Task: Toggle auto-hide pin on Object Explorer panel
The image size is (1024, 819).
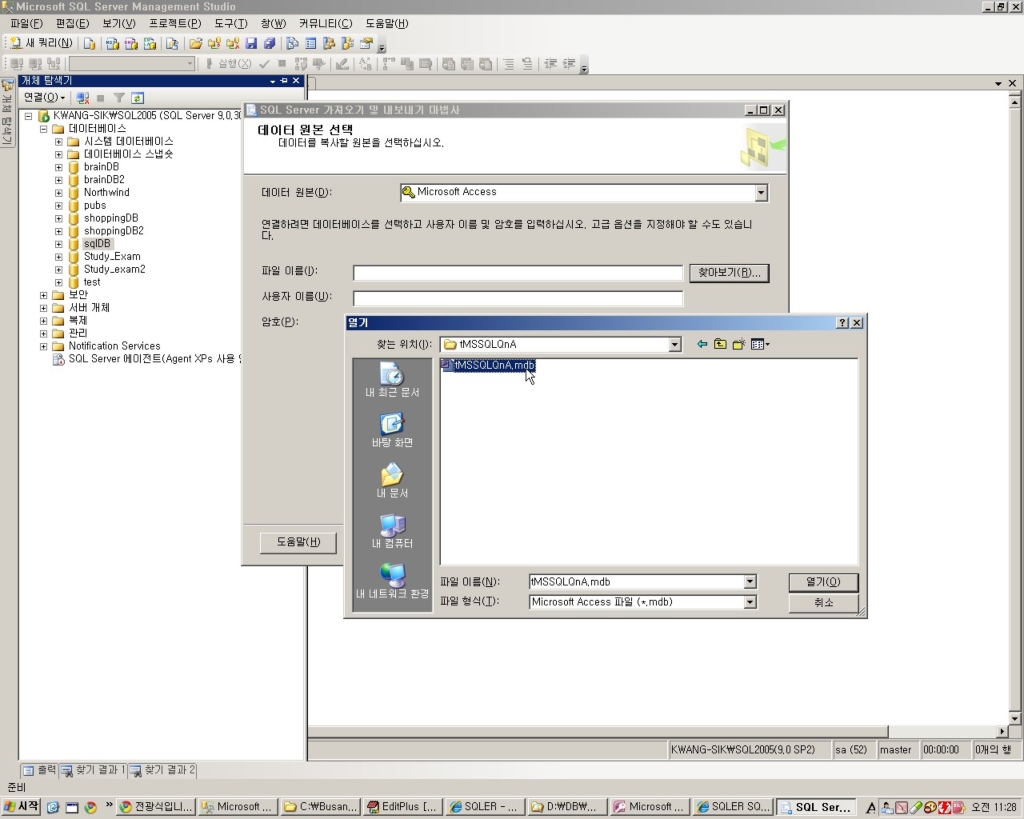Action: (283, 81)
